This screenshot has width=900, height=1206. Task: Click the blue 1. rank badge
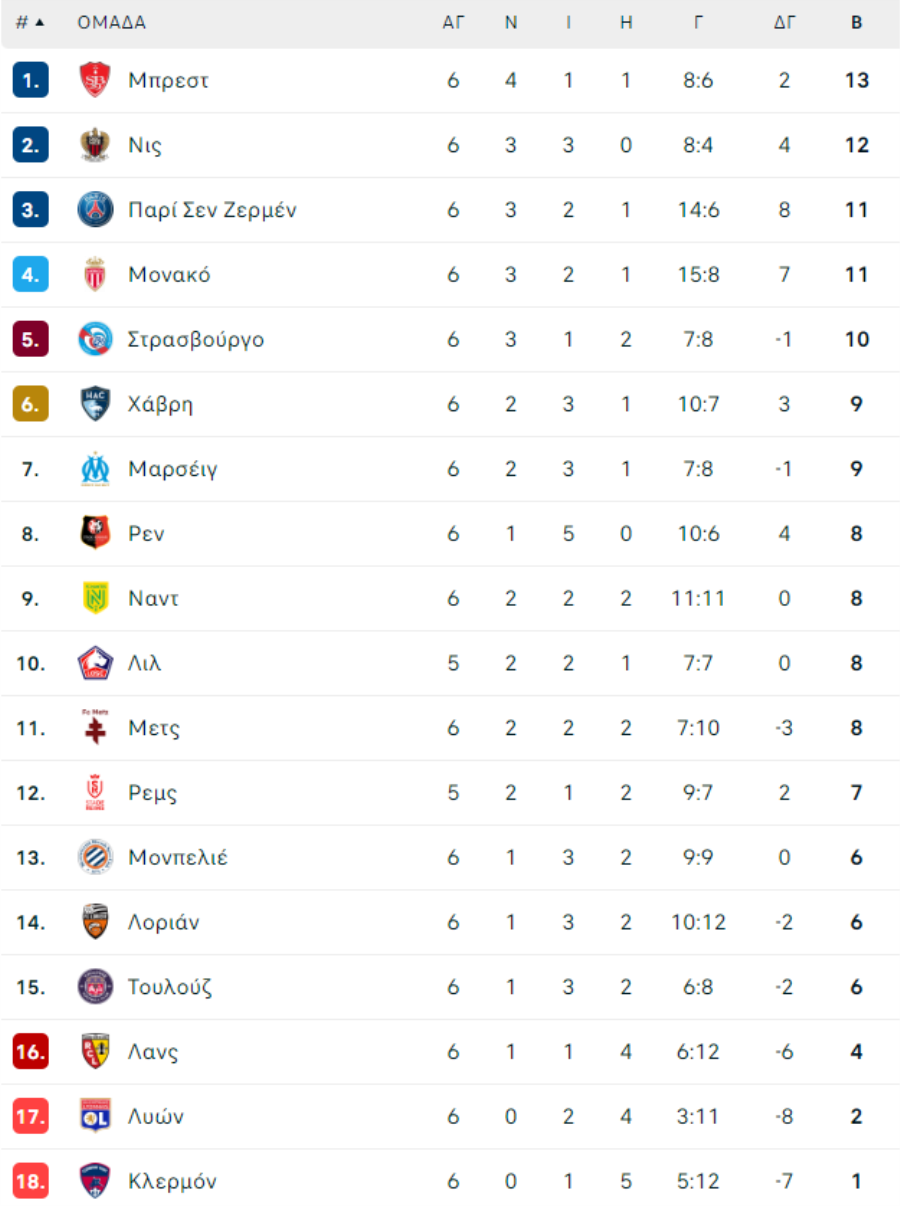[x=30, y=80]
